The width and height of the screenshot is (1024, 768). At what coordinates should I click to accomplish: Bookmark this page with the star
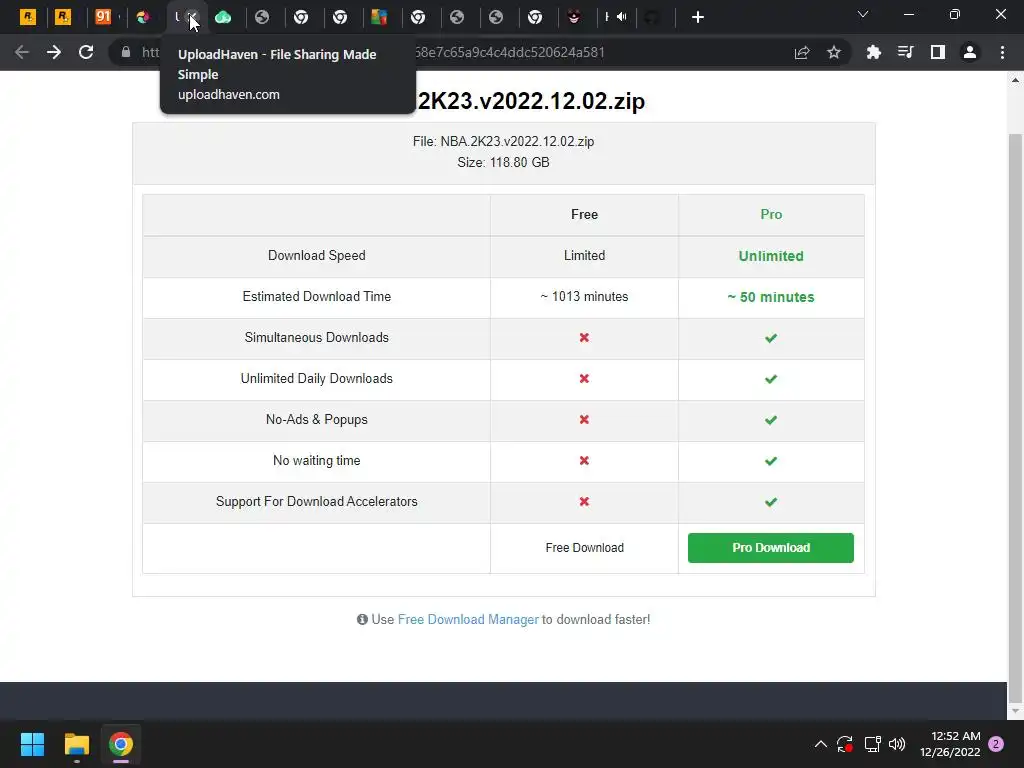click(x=834, y=52)
